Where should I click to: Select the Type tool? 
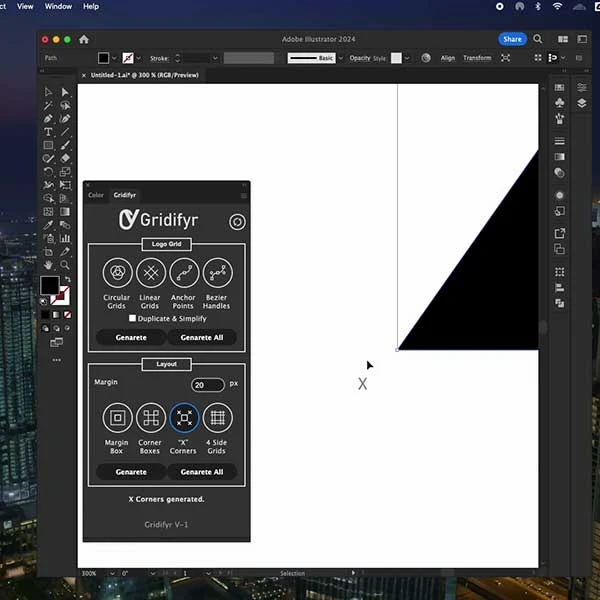point(48,132)
